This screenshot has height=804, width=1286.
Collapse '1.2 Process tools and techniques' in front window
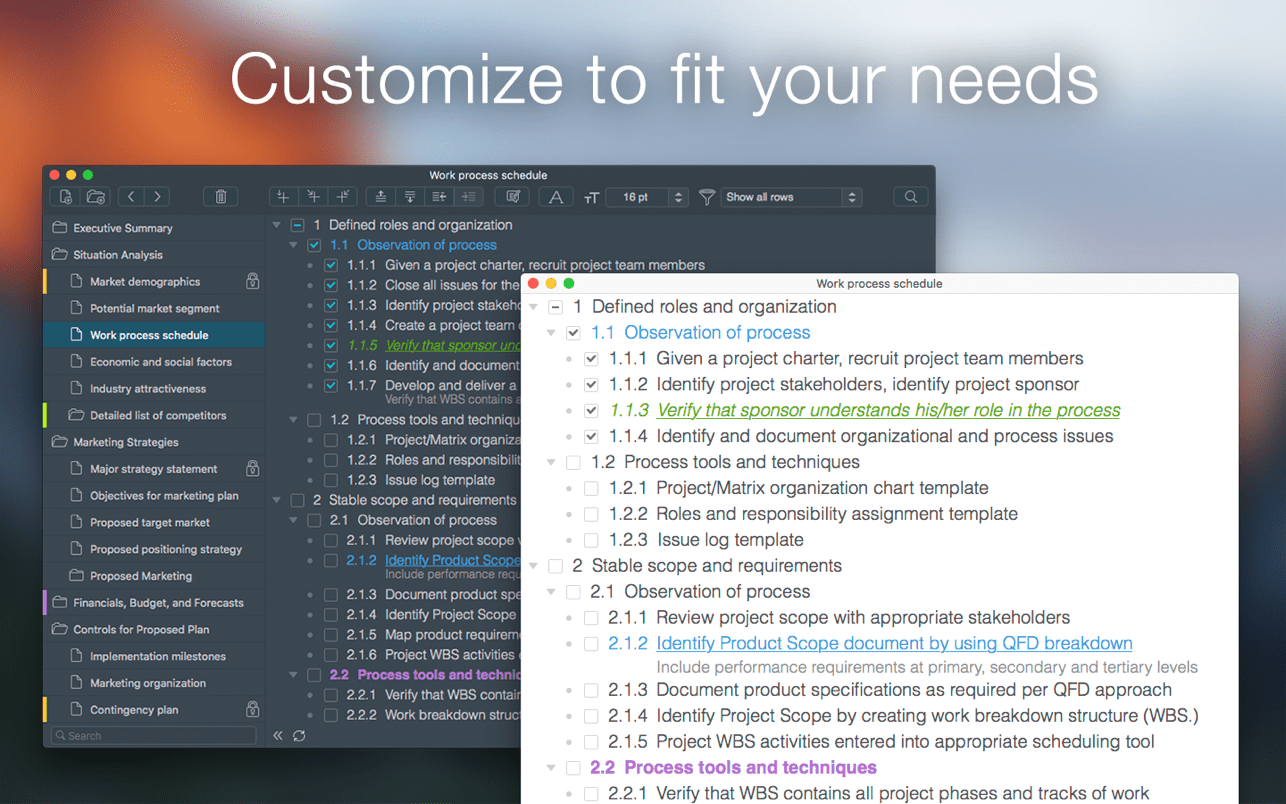tap(551, 463)
